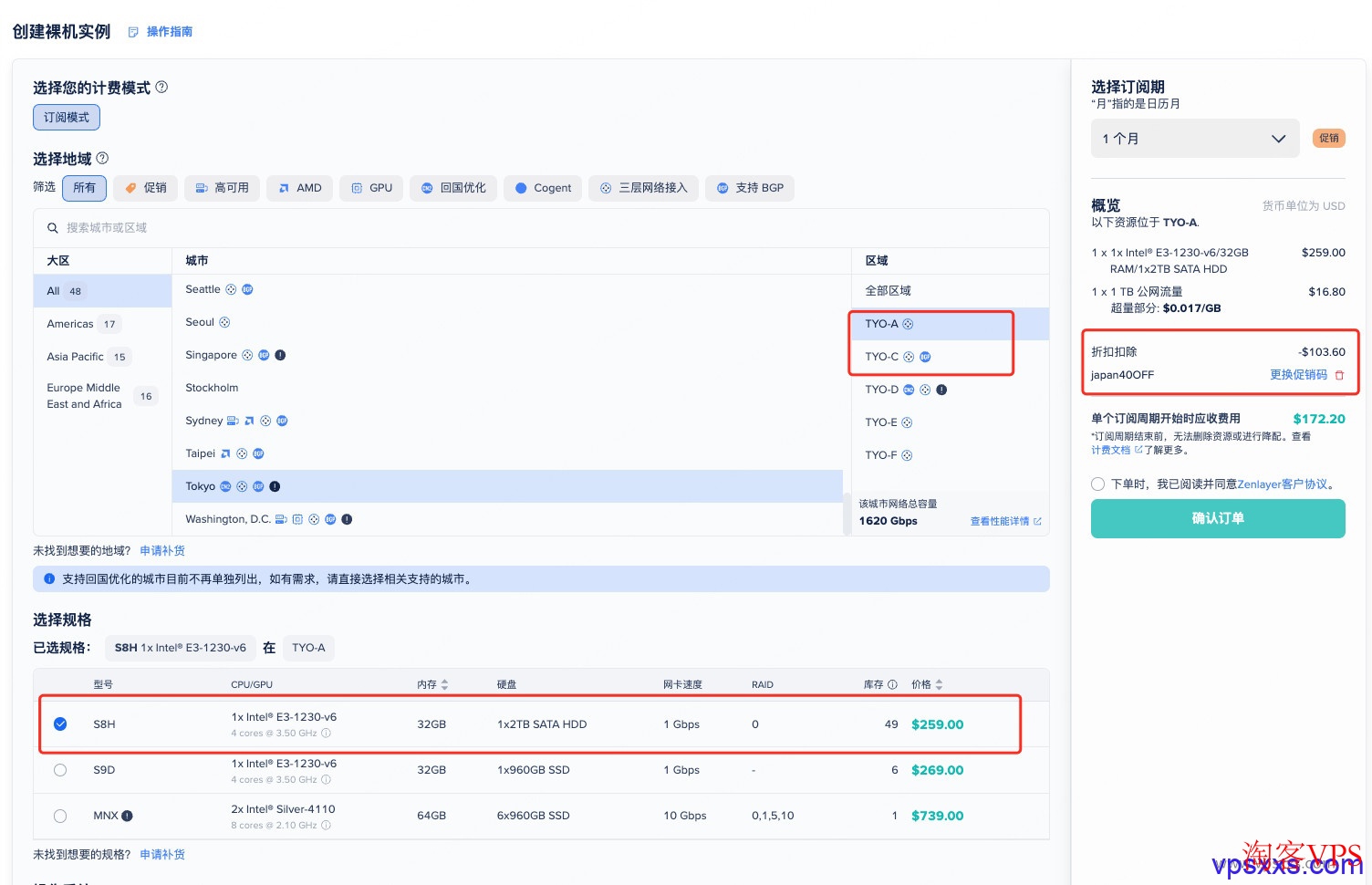
Task: Select the MNX server radio button
Action: point(60,816)
